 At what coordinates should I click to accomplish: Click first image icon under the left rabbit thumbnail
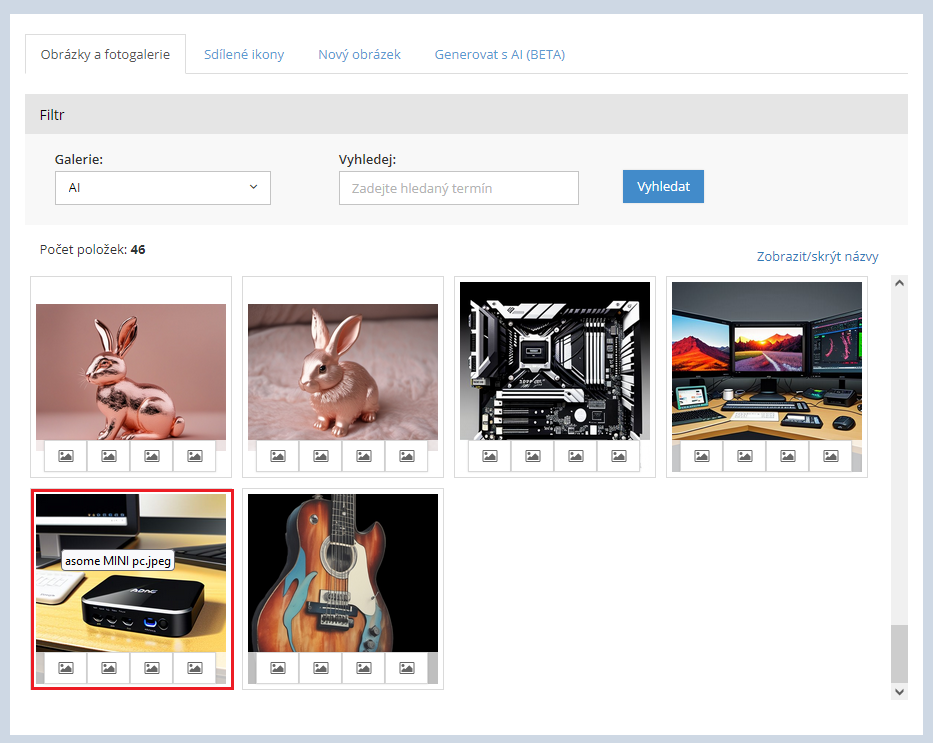[x=66, y=456]
